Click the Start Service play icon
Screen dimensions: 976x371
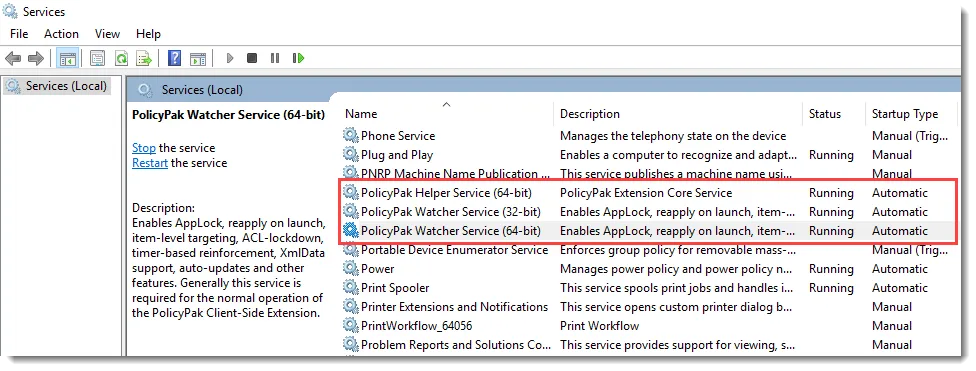[x=230, y=59]
